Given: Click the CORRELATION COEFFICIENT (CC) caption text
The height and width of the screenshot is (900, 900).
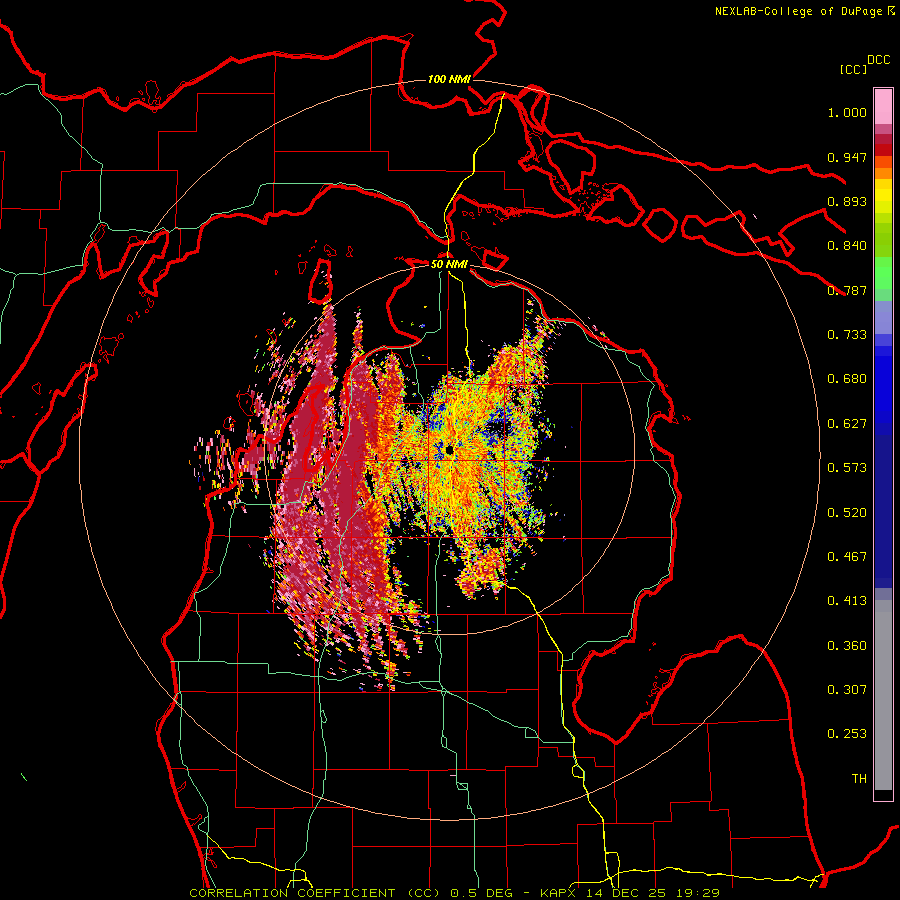Looking at the screenshot, I should pos(317,893).
